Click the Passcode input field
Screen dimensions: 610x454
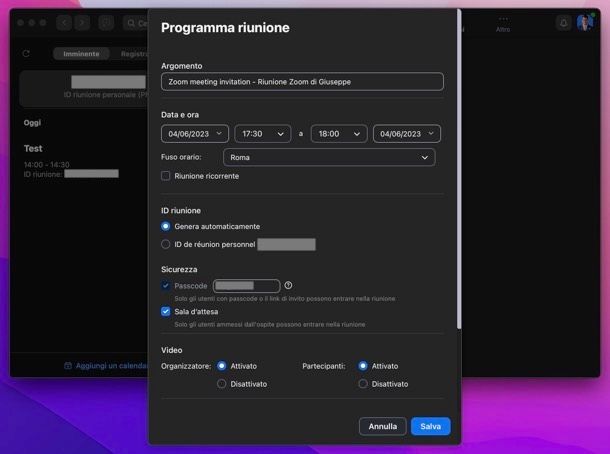pyautogui.click(x=246, y=286)
